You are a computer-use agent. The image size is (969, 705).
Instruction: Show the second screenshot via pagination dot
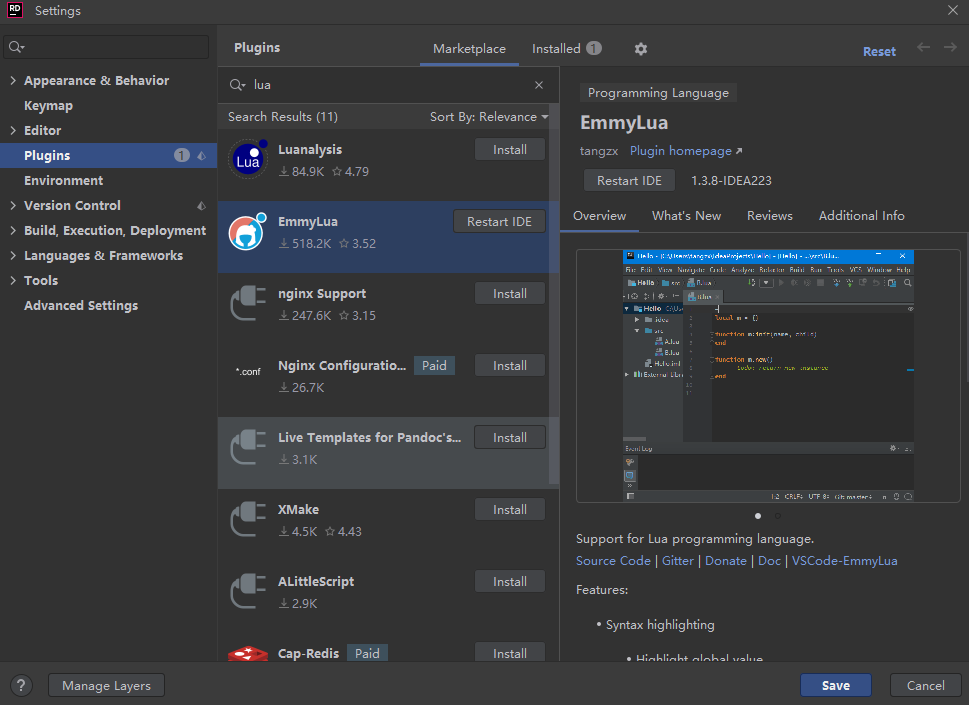777,516
